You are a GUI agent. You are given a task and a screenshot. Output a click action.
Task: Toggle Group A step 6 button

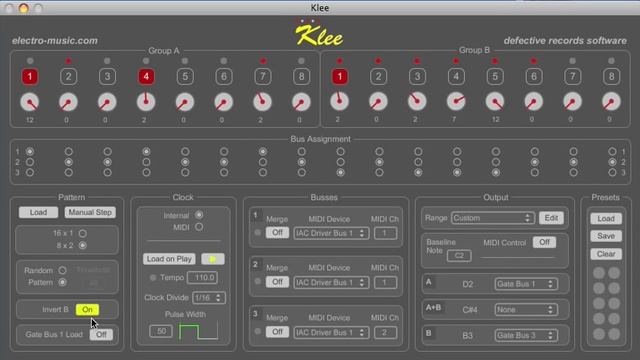pos(224,76)
